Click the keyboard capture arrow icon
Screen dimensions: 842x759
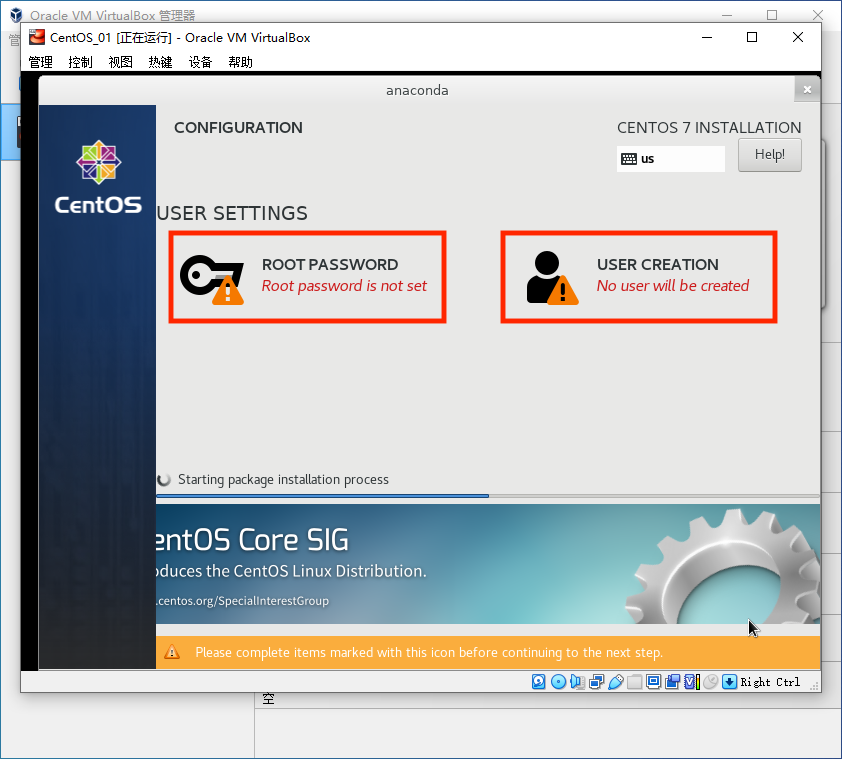point(729,682)
